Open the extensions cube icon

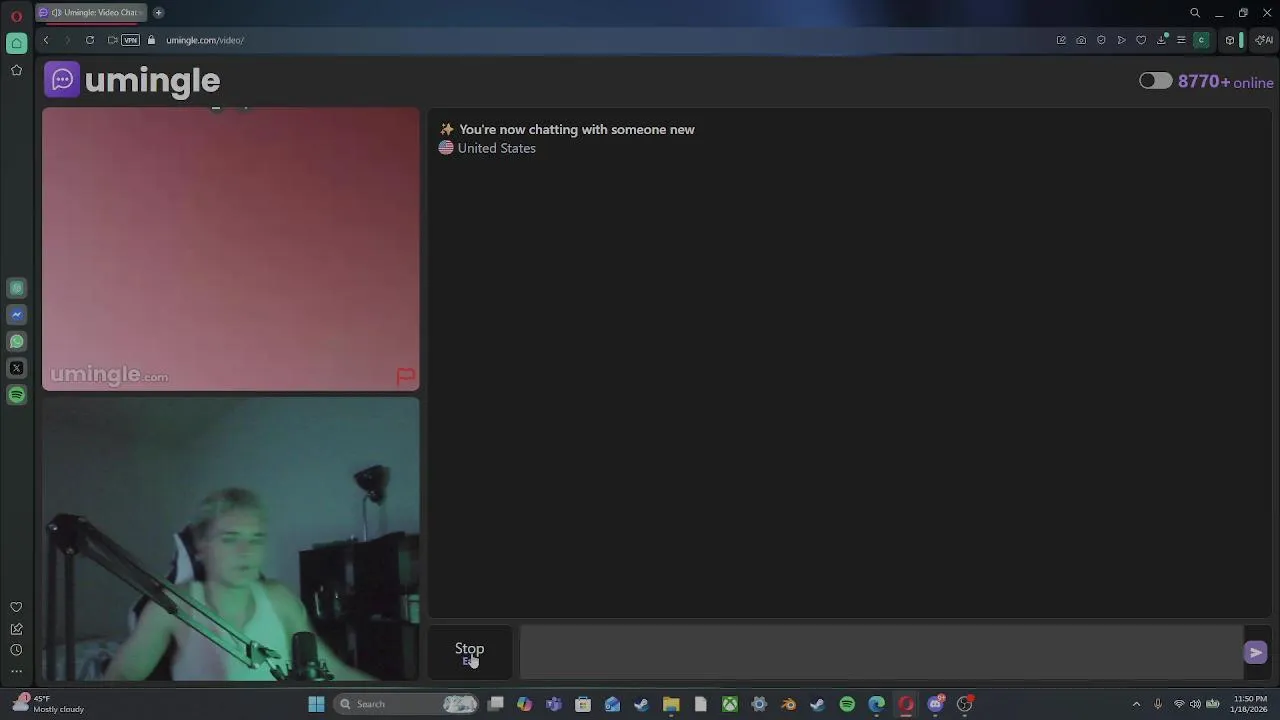(1230, 40)
